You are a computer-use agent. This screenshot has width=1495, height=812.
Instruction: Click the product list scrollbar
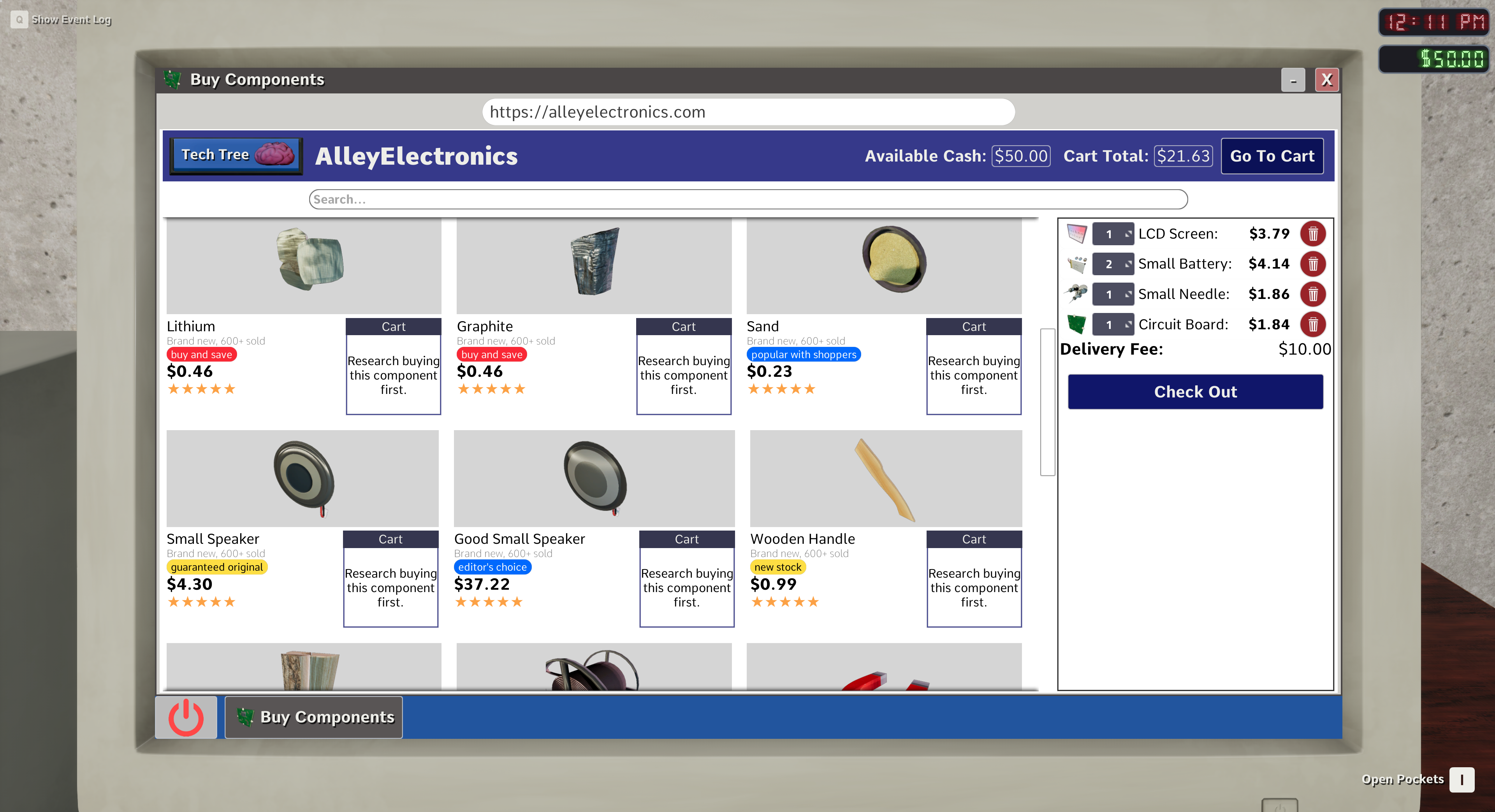point(1047,402)
